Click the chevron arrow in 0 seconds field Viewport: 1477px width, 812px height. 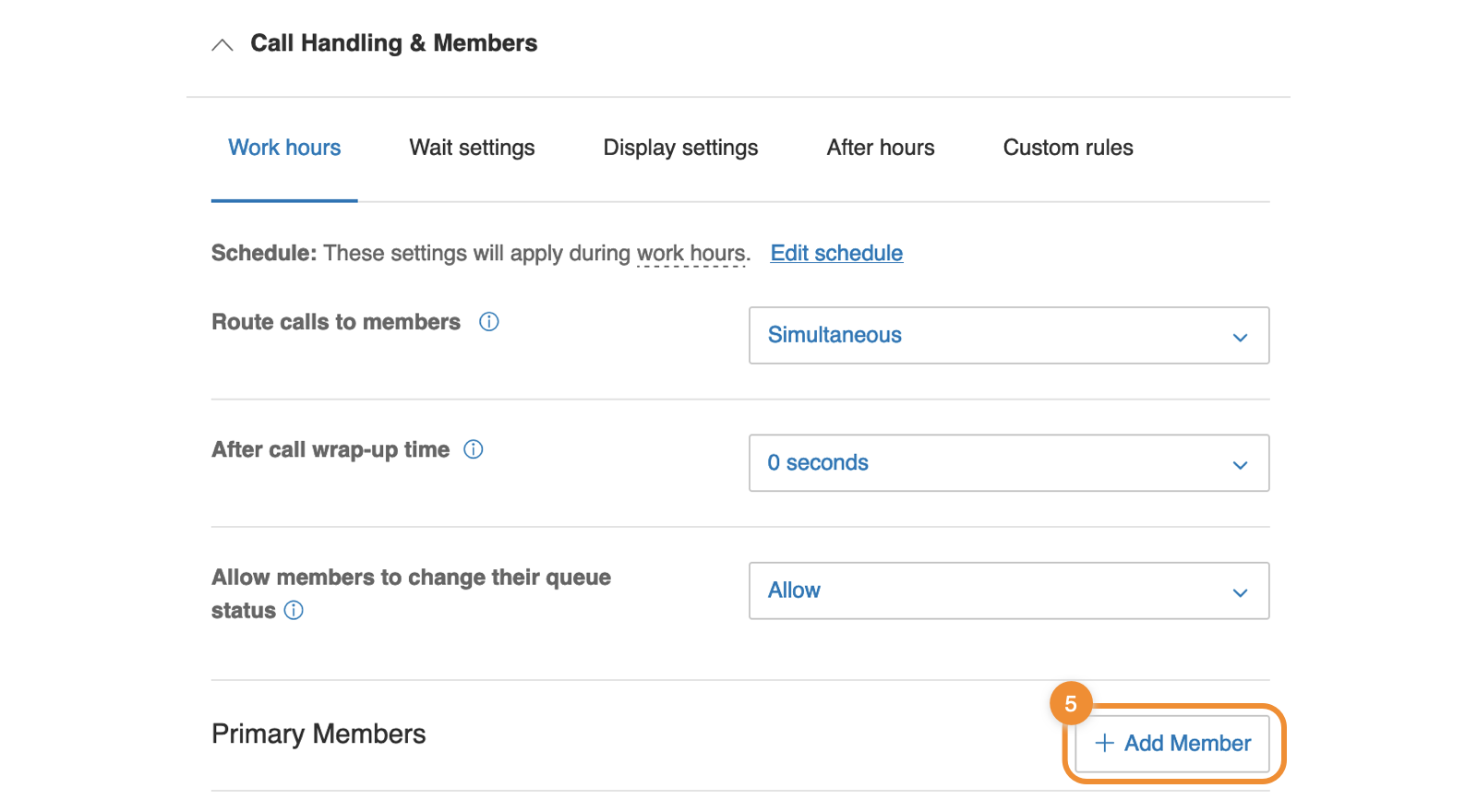[1240, 464]
